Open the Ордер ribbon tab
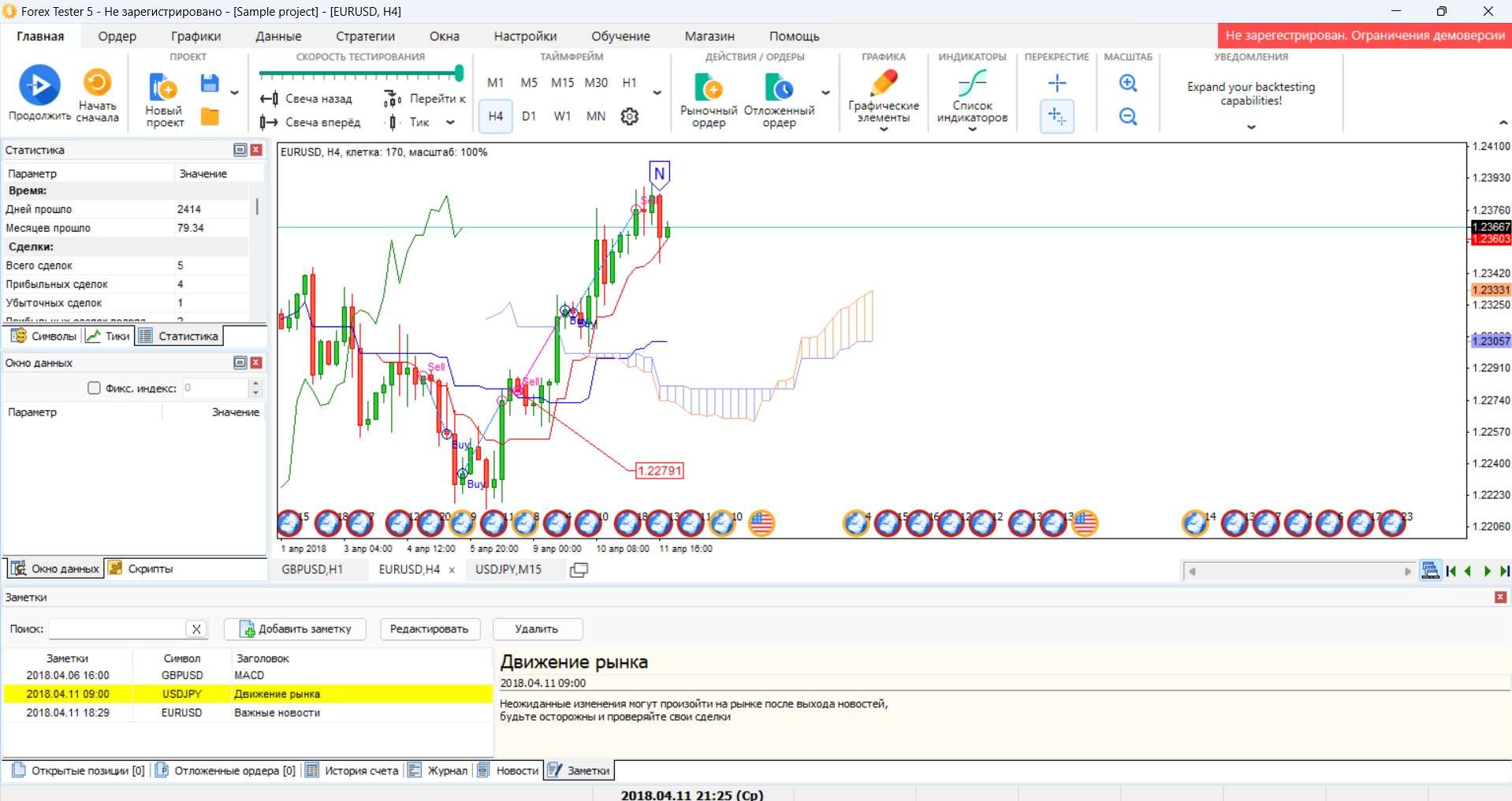Viewport: 1512px width, 801px height. point(117,36)
